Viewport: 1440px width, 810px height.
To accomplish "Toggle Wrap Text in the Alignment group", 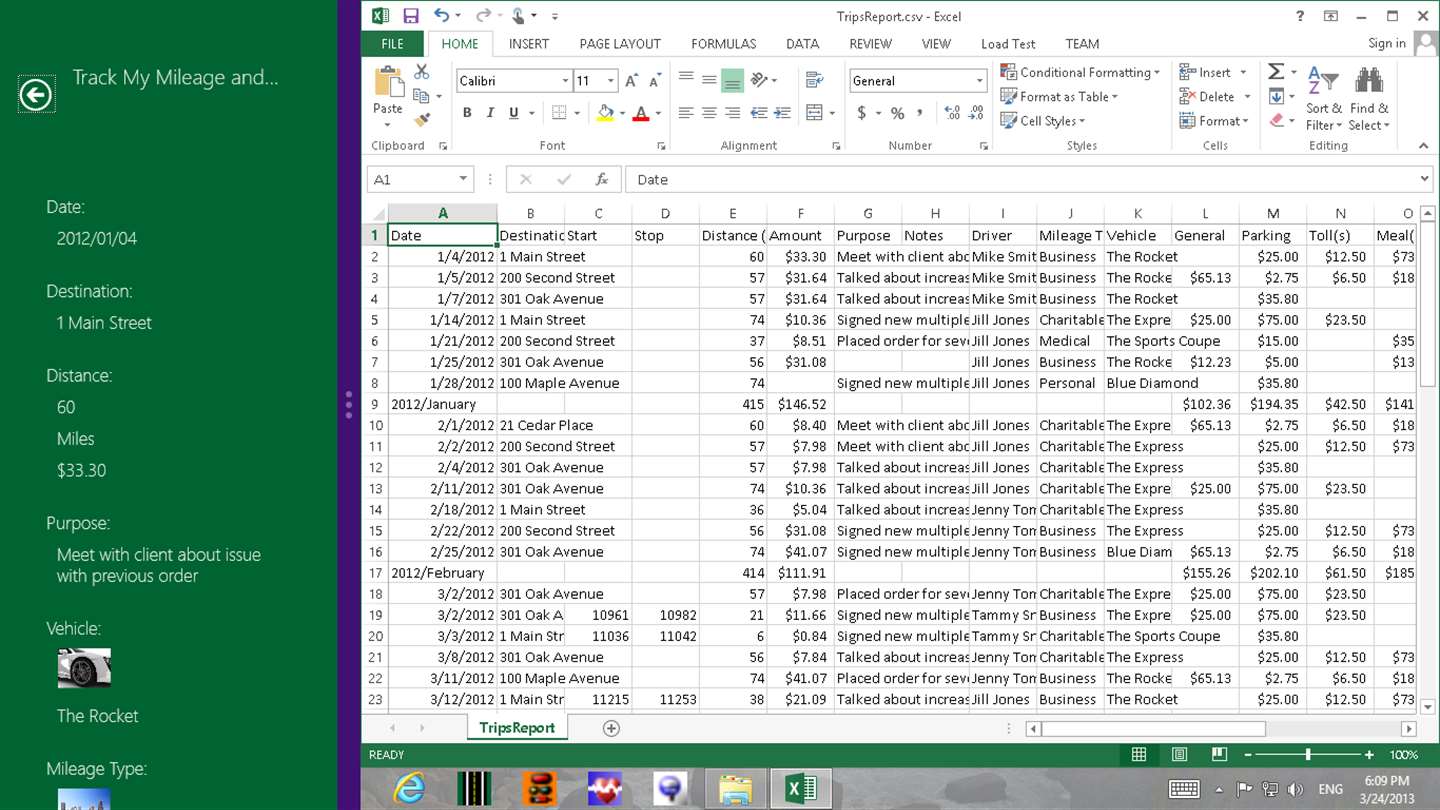I will click(x=814, y=80).
